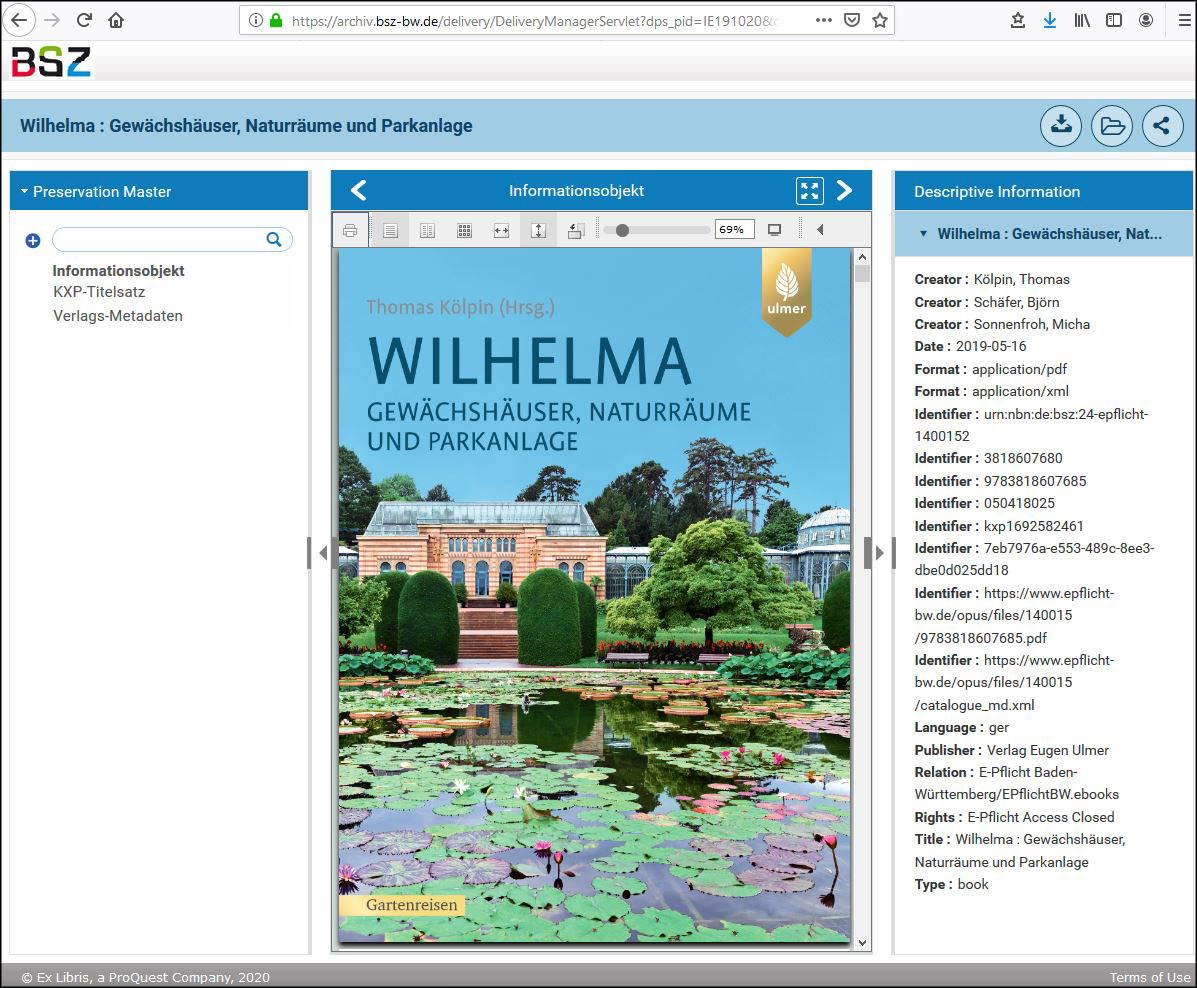Viewport: 1197px width, 988px height.
Task: Show thumbnail grid view
Action: coord(464,230)
